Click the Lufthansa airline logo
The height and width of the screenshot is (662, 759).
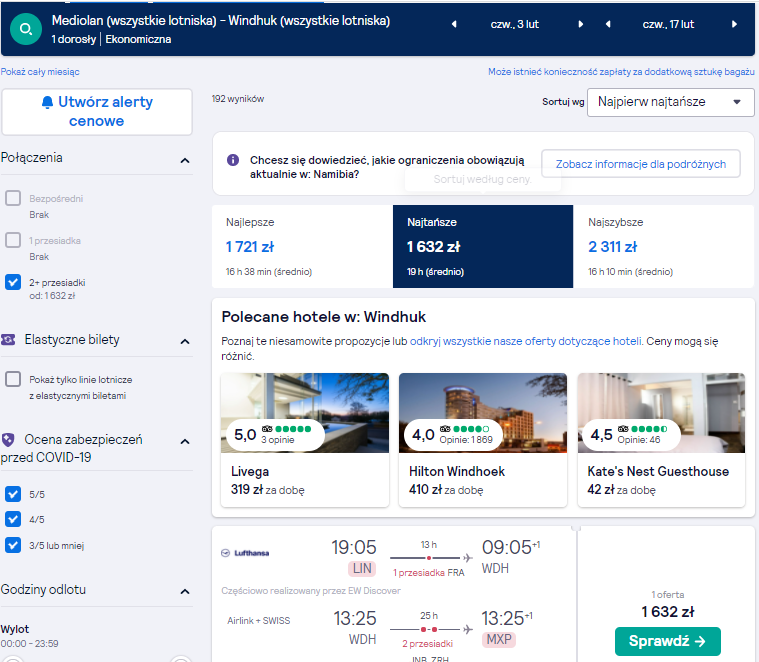click(245, 553)
